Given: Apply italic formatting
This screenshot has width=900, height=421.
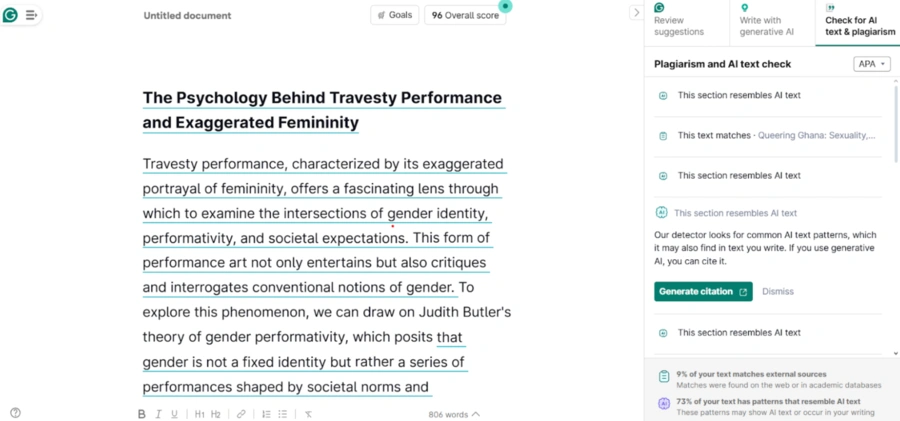Looking at the screenshot, I should click(x=158, y=414).
